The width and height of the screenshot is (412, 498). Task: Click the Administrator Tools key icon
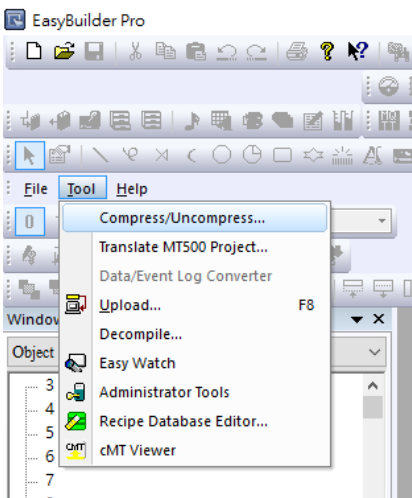76,392
